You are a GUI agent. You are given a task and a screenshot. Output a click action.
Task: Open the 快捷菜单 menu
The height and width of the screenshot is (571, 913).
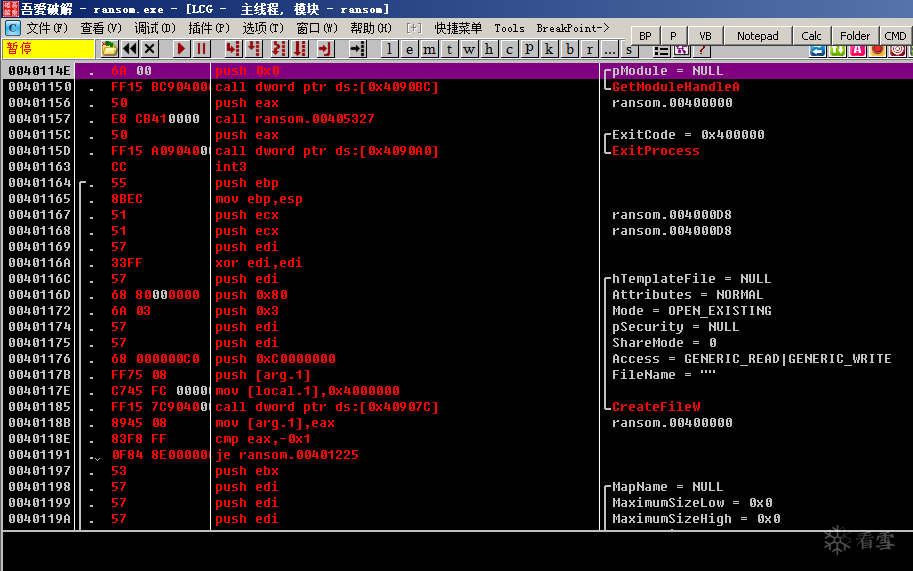tap(458, 28)
